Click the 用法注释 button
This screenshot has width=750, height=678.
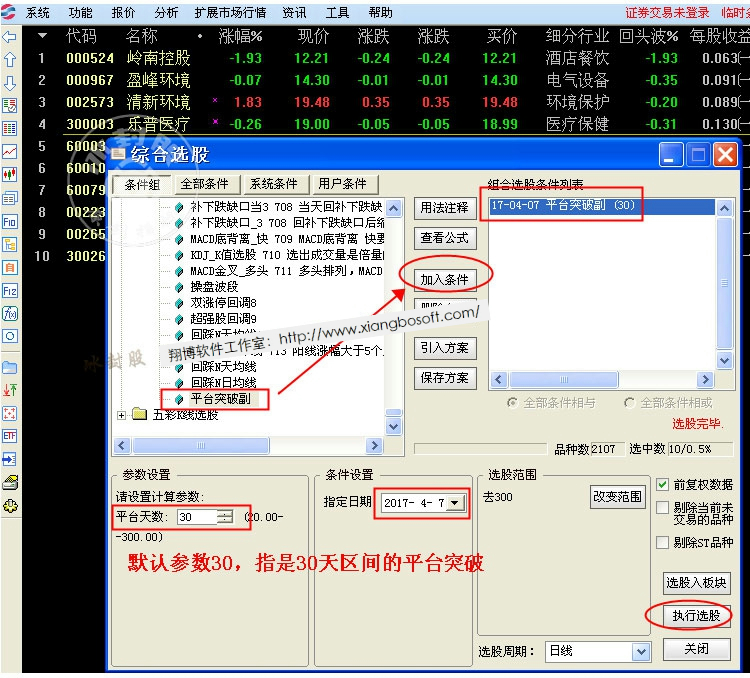[445, 208]
